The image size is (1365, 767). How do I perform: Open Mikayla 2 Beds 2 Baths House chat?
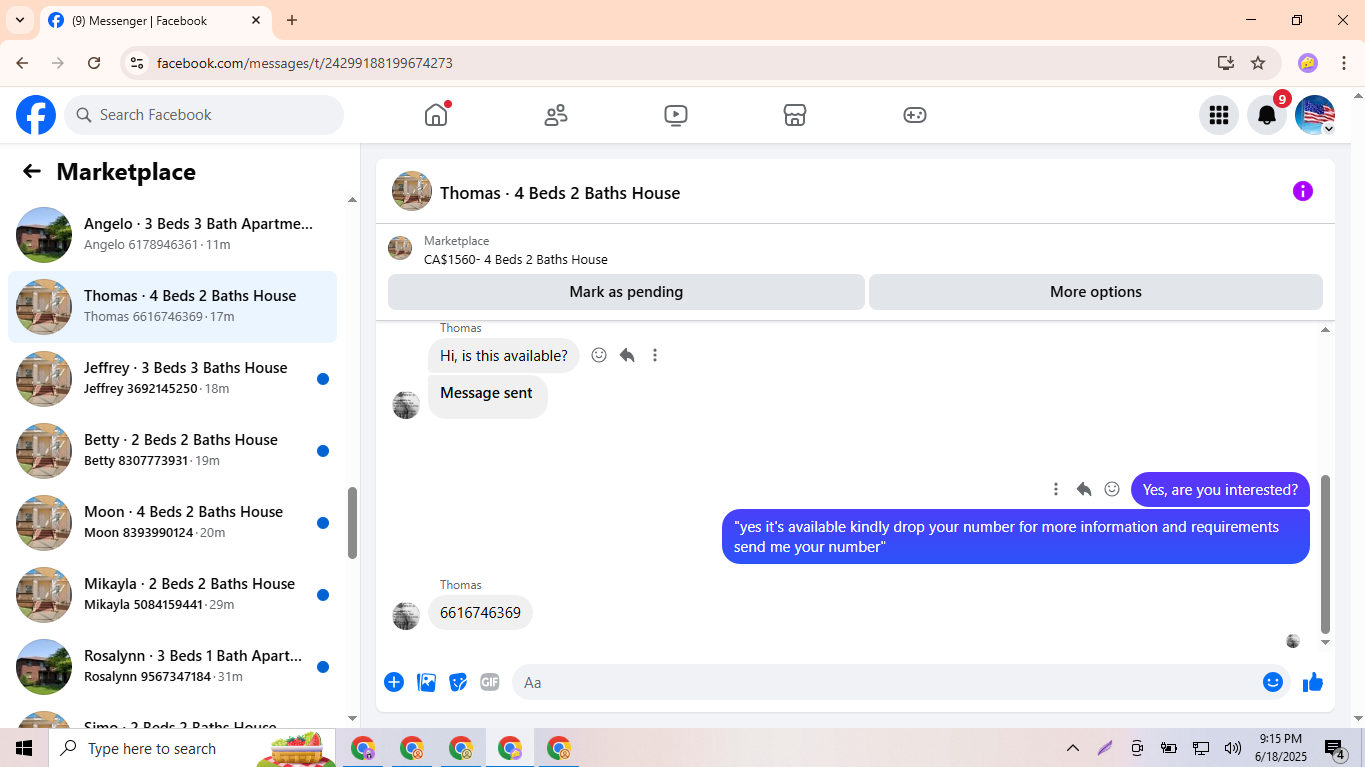tap(172, 595)
